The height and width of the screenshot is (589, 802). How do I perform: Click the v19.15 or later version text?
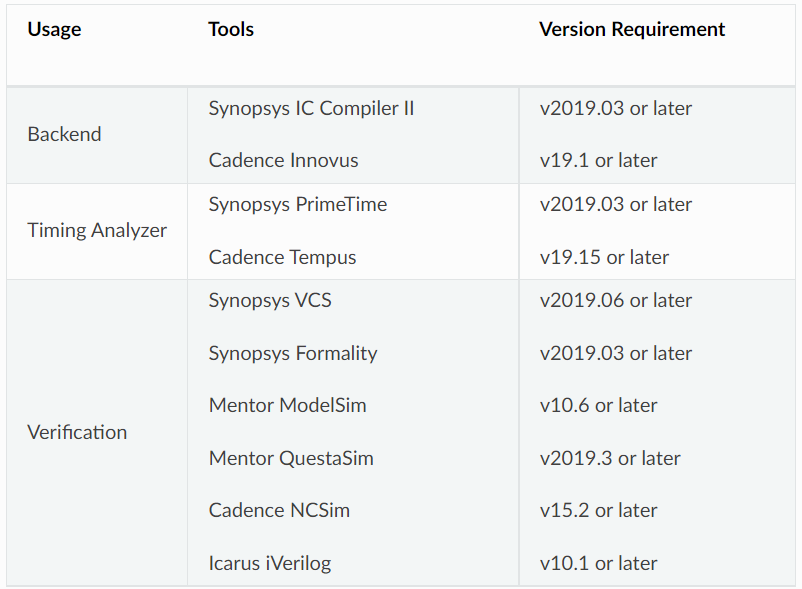tap(604, 257)
